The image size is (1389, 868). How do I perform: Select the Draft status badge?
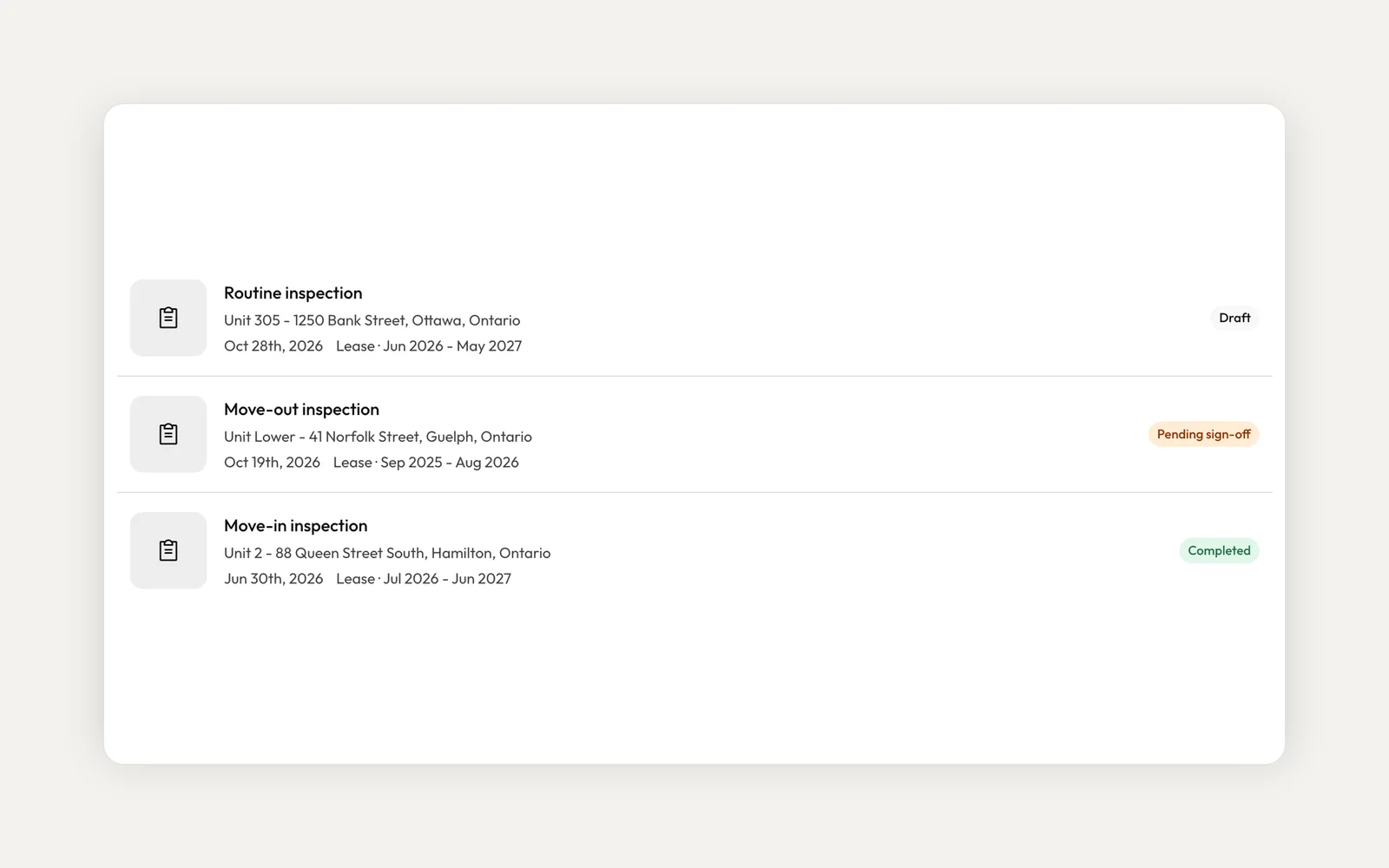1234,318
